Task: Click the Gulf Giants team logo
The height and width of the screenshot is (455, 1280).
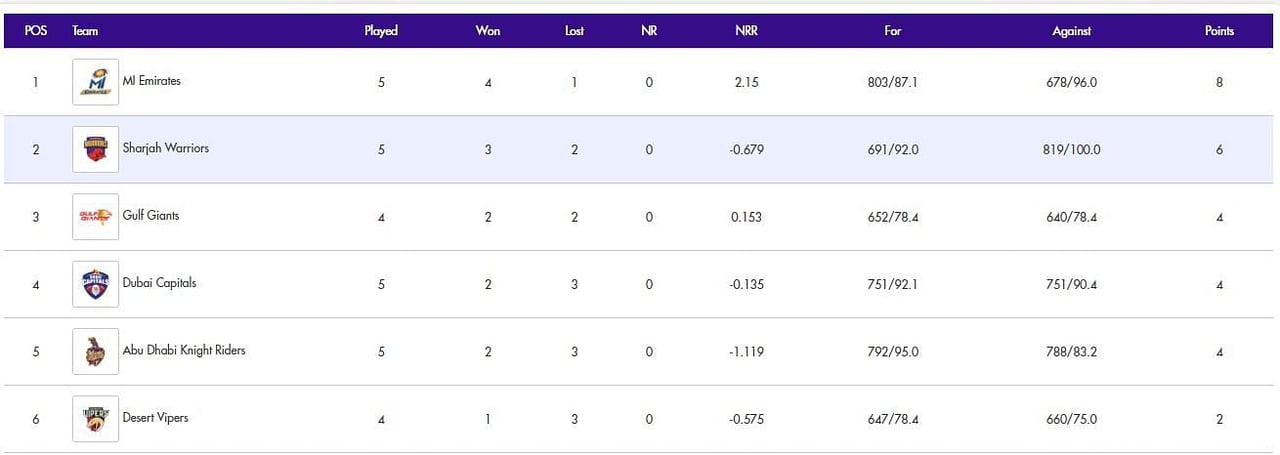Action: click(96, 217)
